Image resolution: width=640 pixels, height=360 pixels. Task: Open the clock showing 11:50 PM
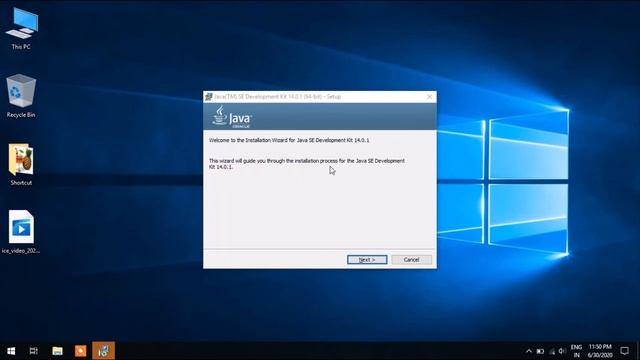tap(600, 351)
